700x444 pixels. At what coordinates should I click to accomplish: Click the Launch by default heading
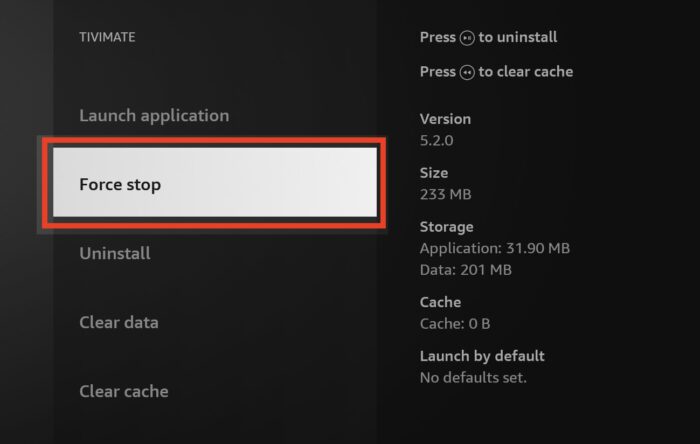pyautogui.click(x=482, y=356)
